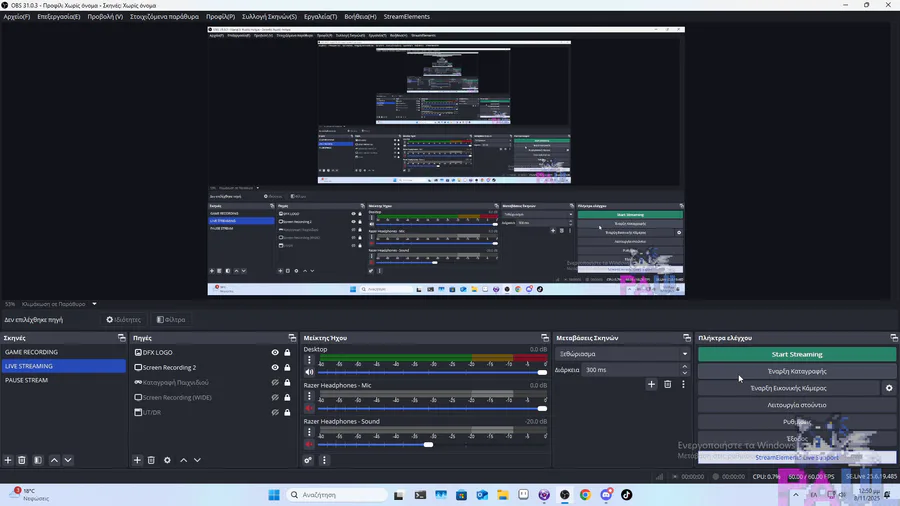Open the Ξεθώριασμα transition dropdown

[622, 354]
